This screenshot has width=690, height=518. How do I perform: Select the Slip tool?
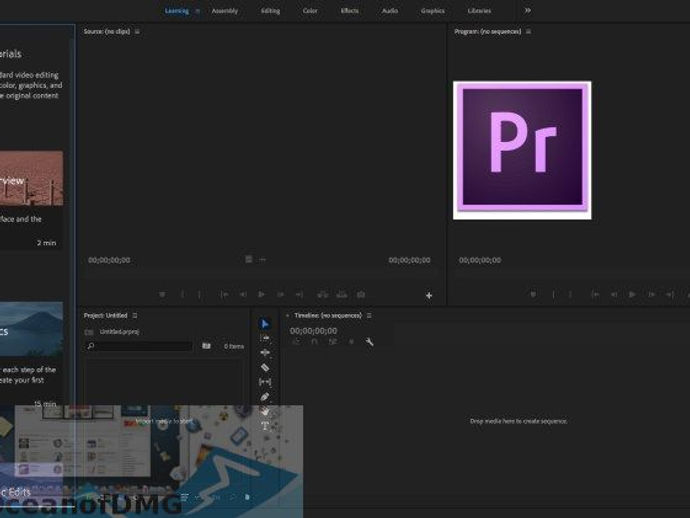265,382
